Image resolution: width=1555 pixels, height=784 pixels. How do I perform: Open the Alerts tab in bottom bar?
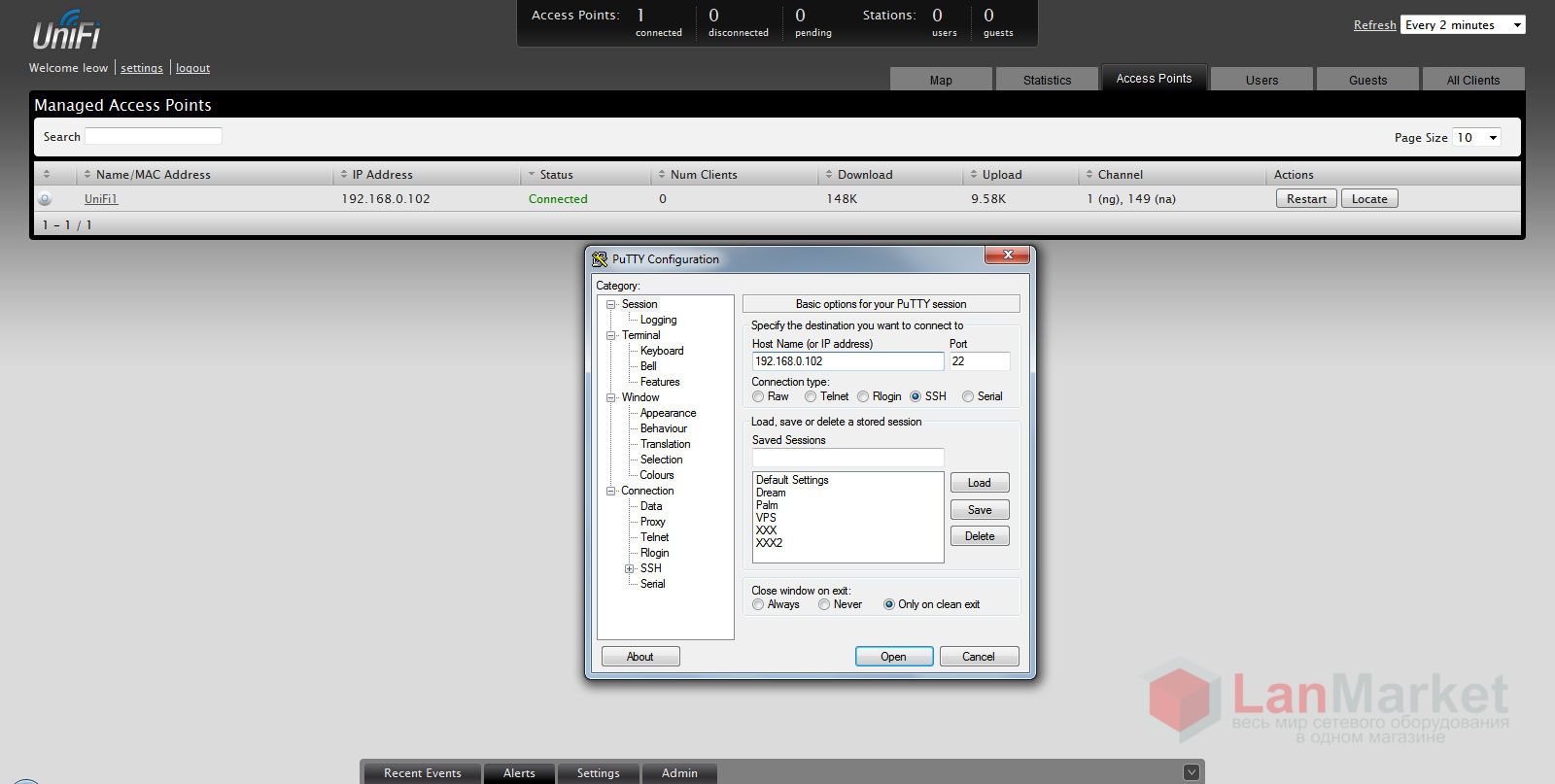519,773
